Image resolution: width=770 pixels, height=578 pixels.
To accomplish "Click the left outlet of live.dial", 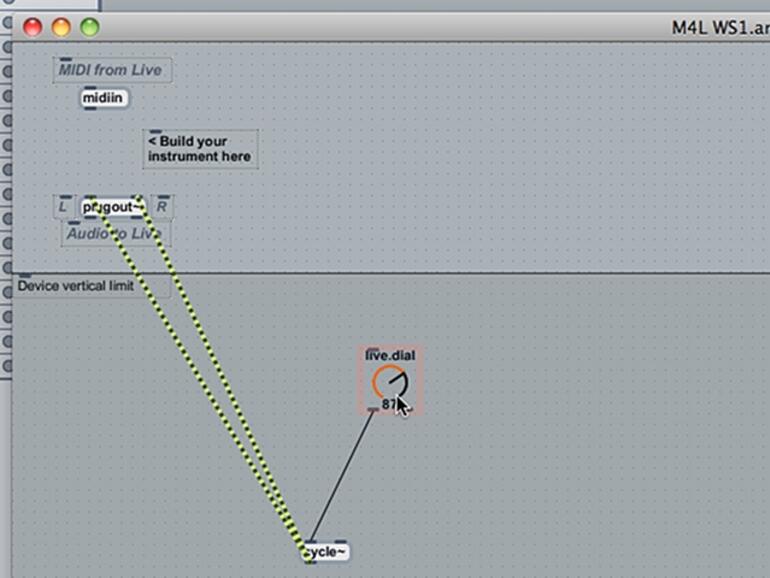I will click(373, 409).
